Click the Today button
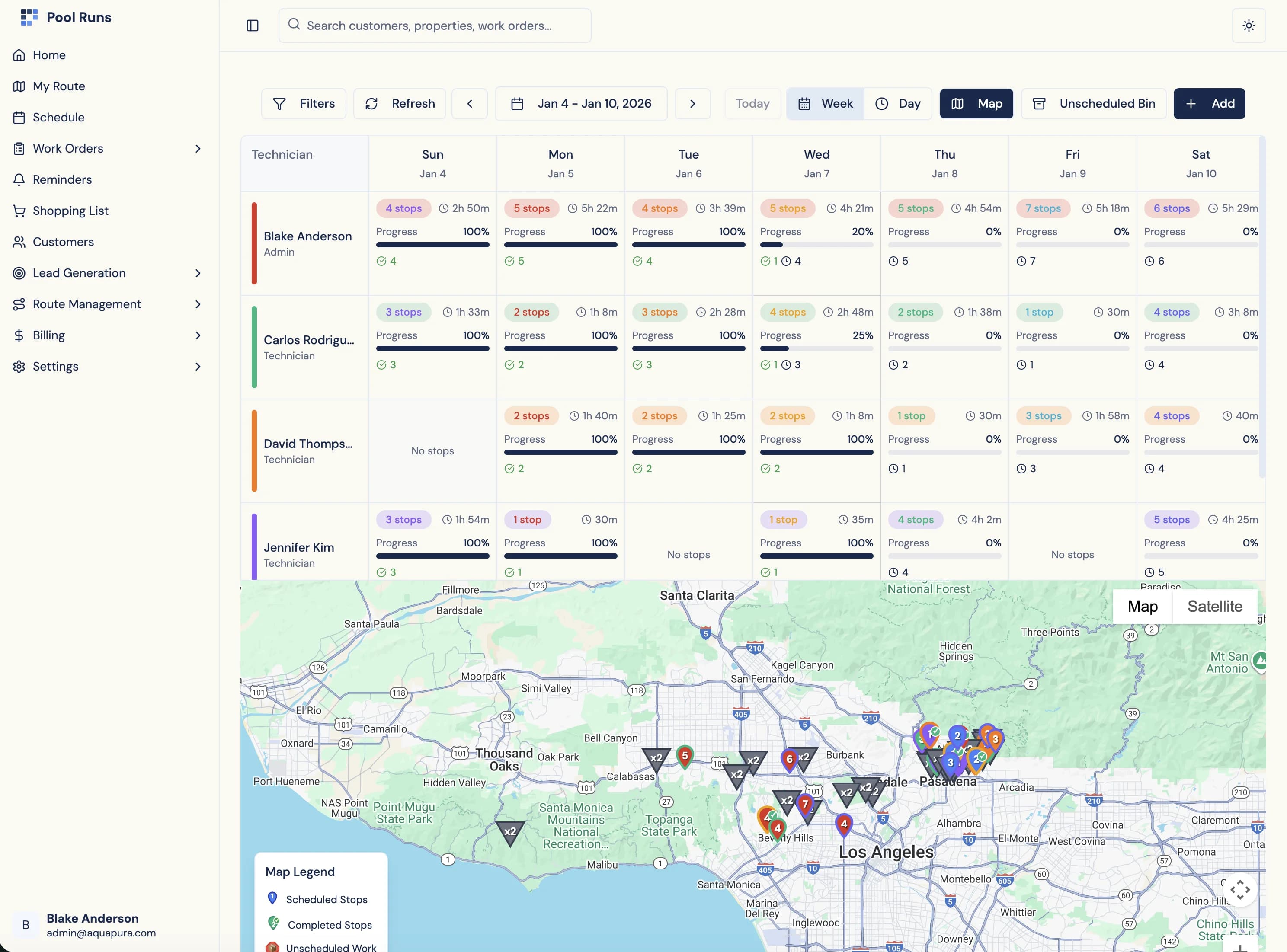The height and width of the screenshot is (952, 1287). click(x=753, y=104)
